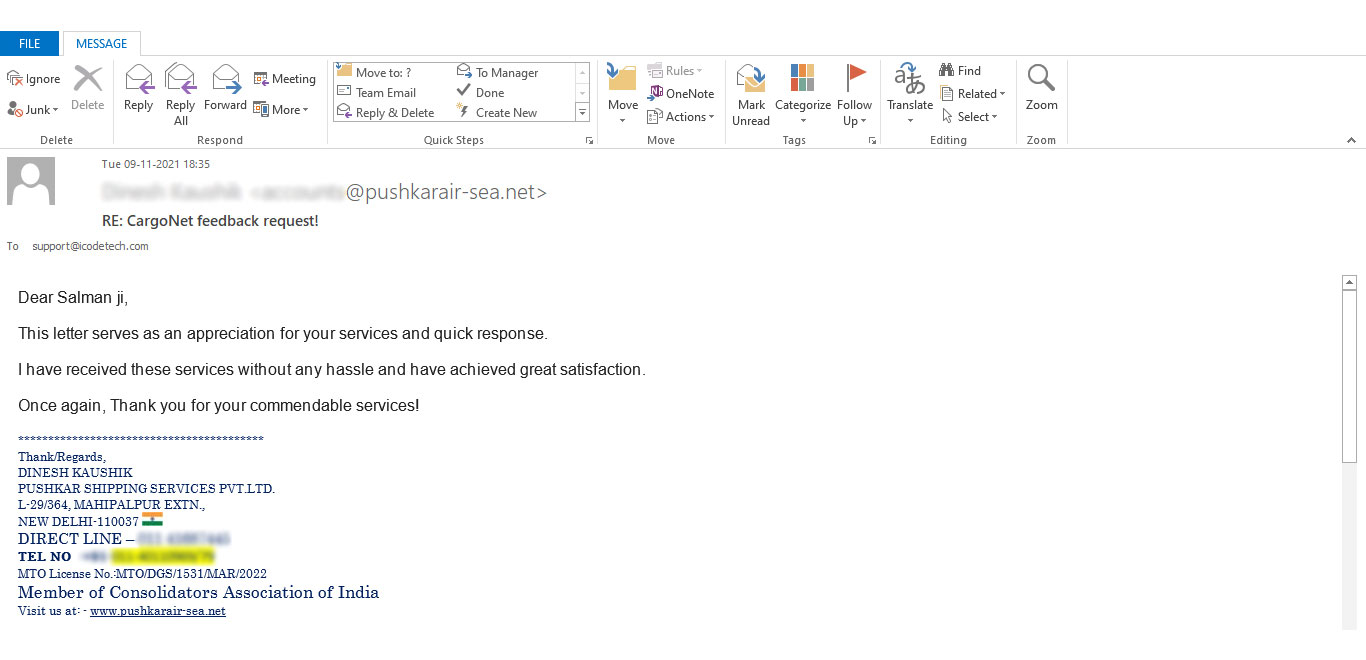Visit the www.pushkarair-sea.net link
1366x660 pixels.
point(157,610)
